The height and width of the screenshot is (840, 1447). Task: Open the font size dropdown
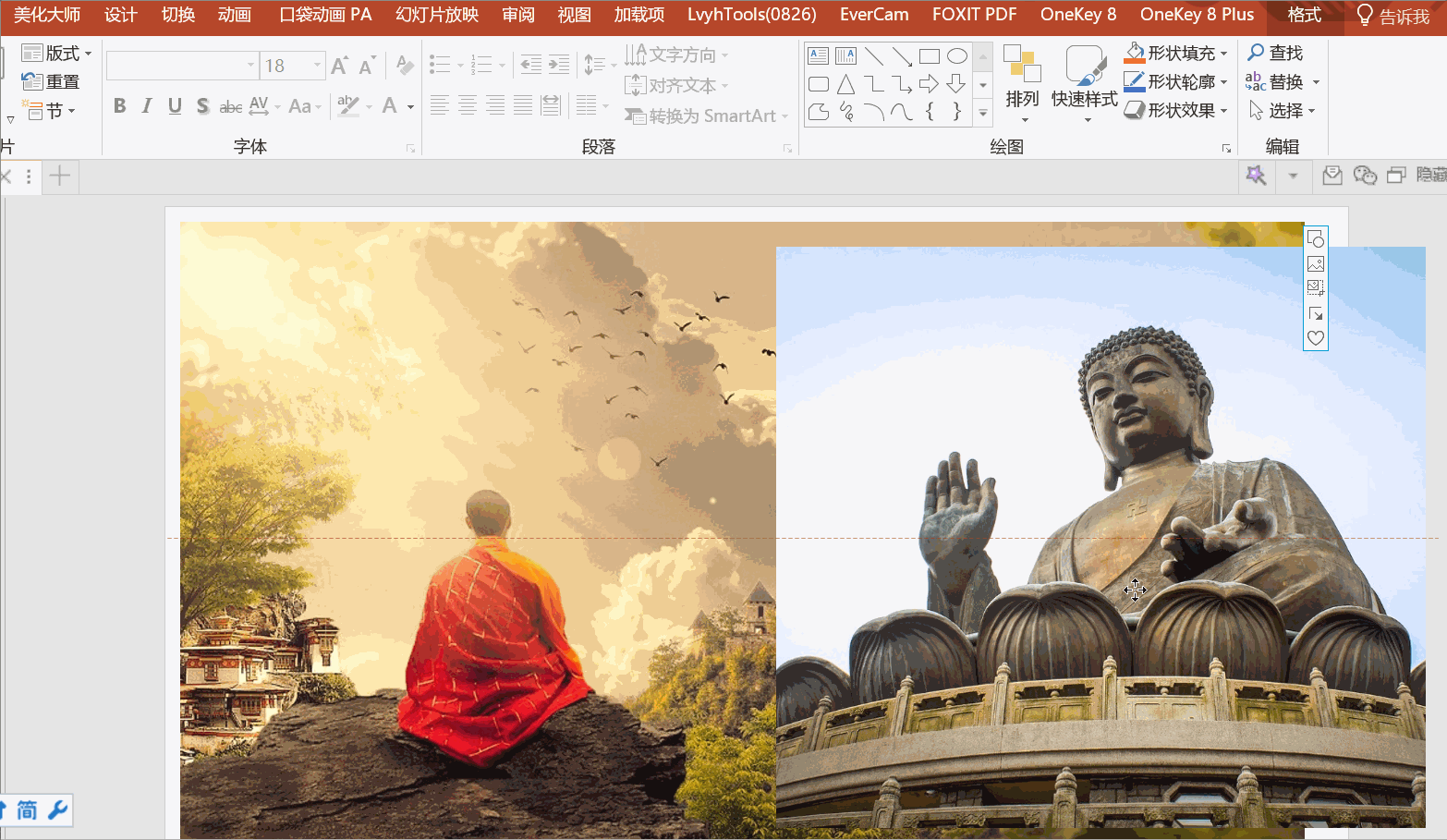point(317,66)
